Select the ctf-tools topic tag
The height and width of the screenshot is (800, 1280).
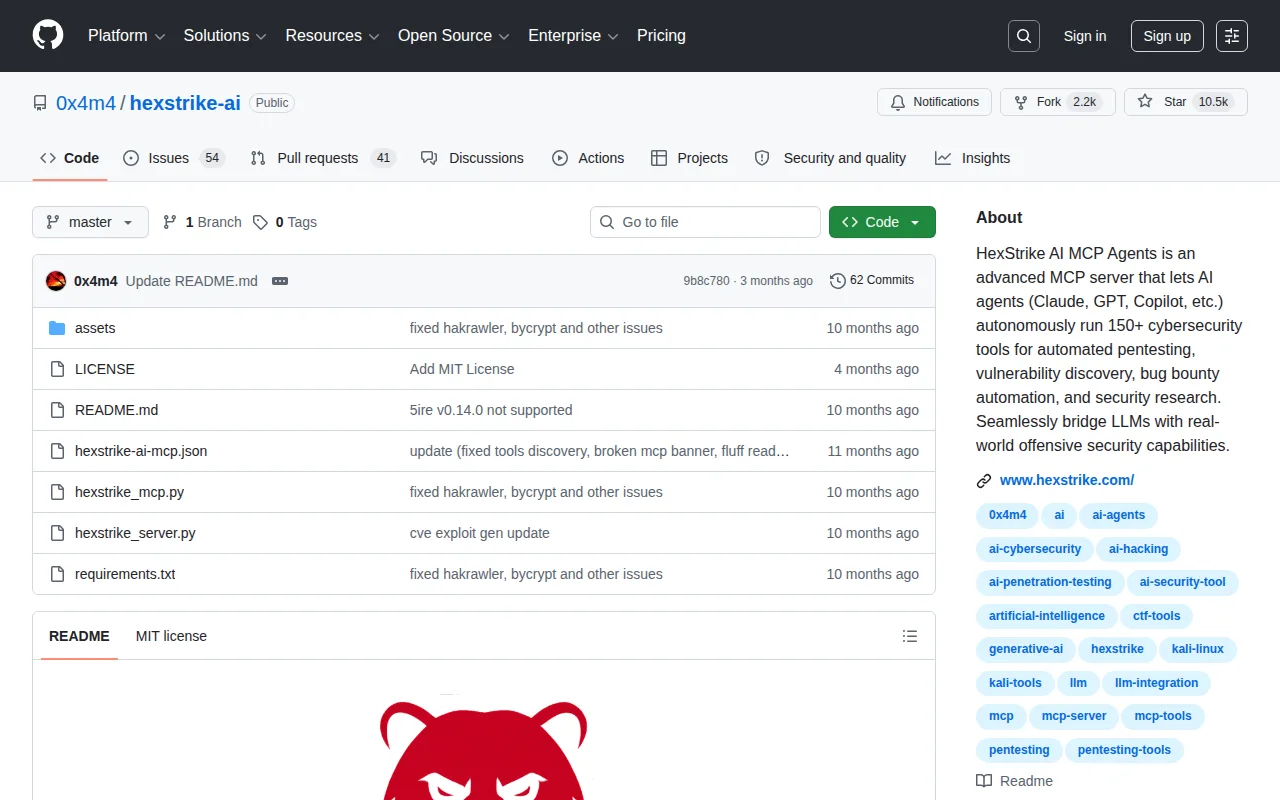click(1156, 616)
